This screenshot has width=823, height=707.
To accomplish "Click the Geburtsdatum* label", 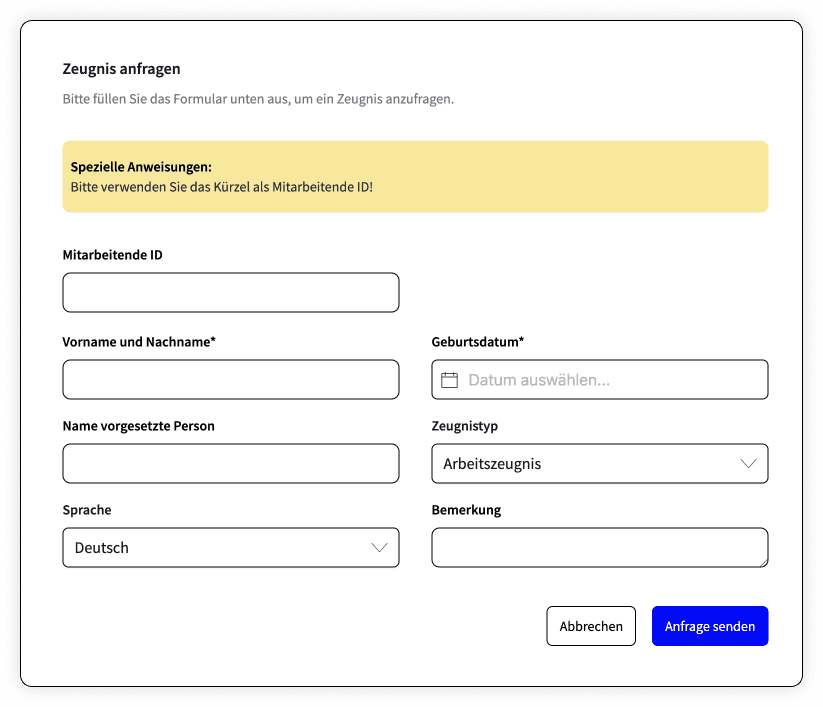I will click(478, 342).
